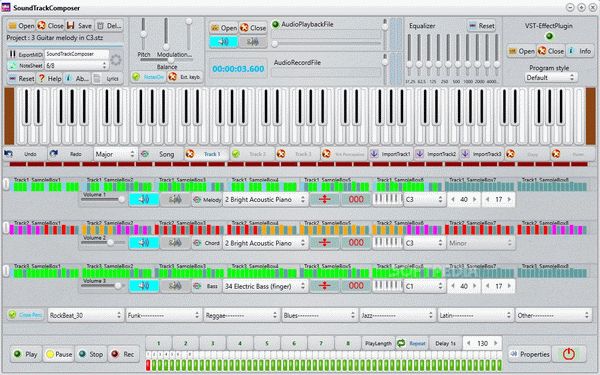
Task: Close the current project
Action: 51,26
